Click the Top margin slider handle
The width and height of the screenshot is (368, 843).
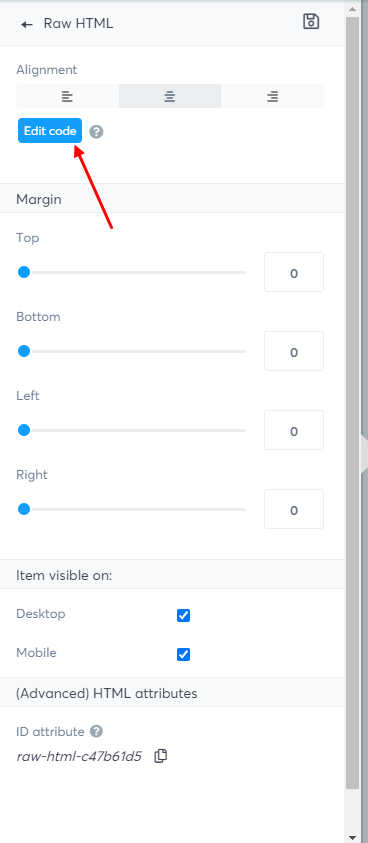pos(24,272)
